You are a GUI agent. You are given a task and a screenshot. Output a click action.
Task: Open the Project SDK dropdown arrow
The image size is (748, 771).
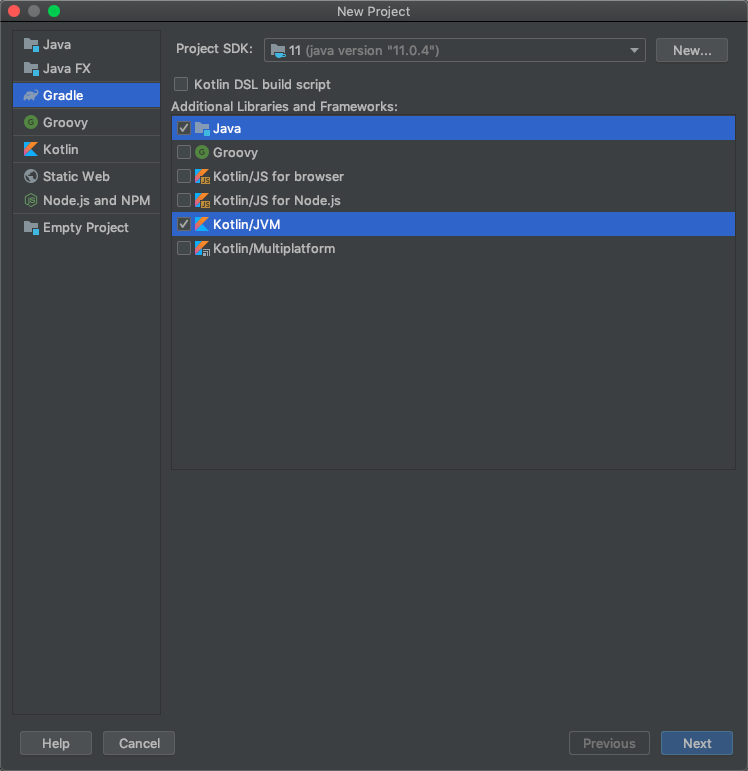click(x=634, y=51)
